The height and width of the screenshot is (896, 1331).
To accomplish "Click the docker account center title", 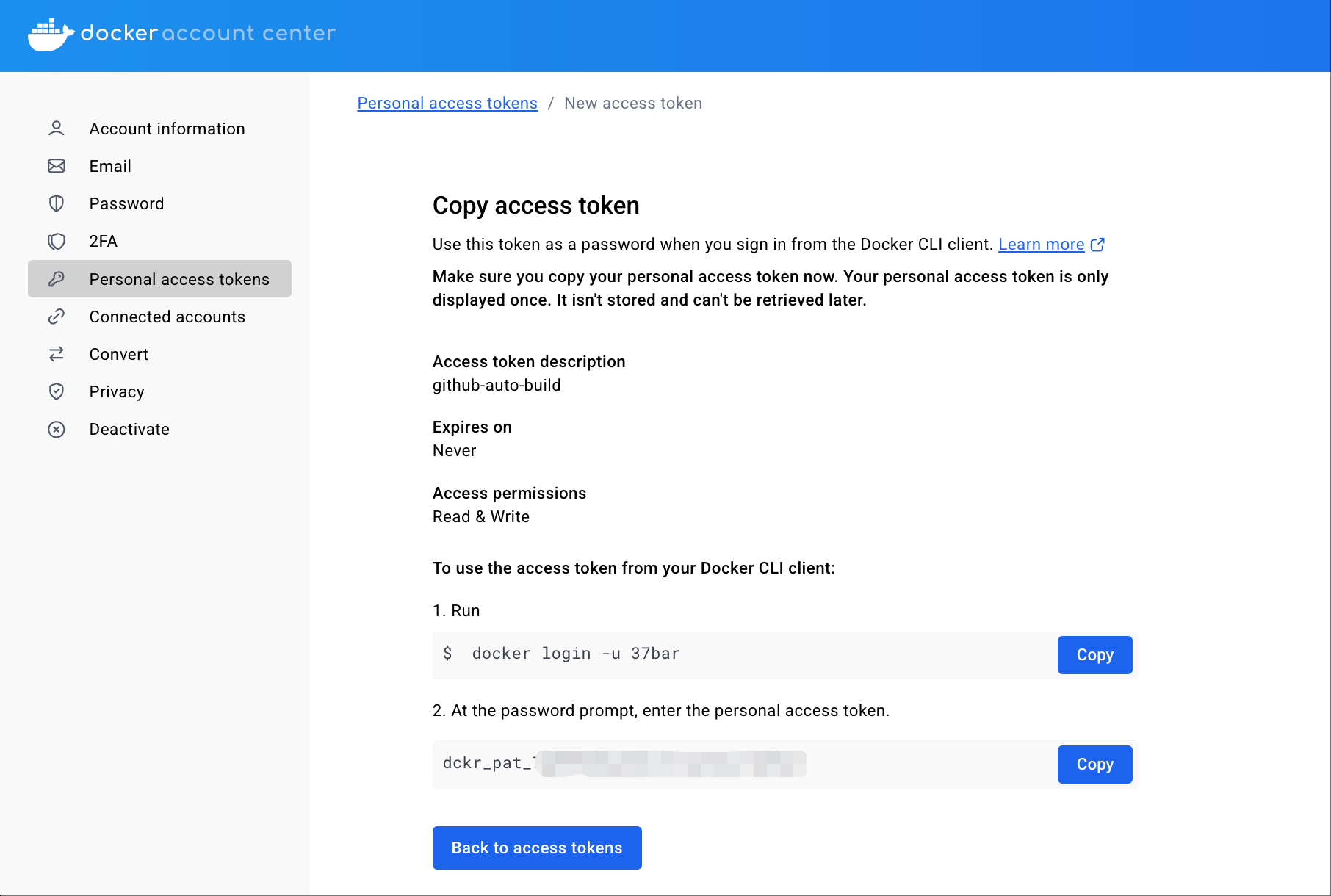I will 208,33.
